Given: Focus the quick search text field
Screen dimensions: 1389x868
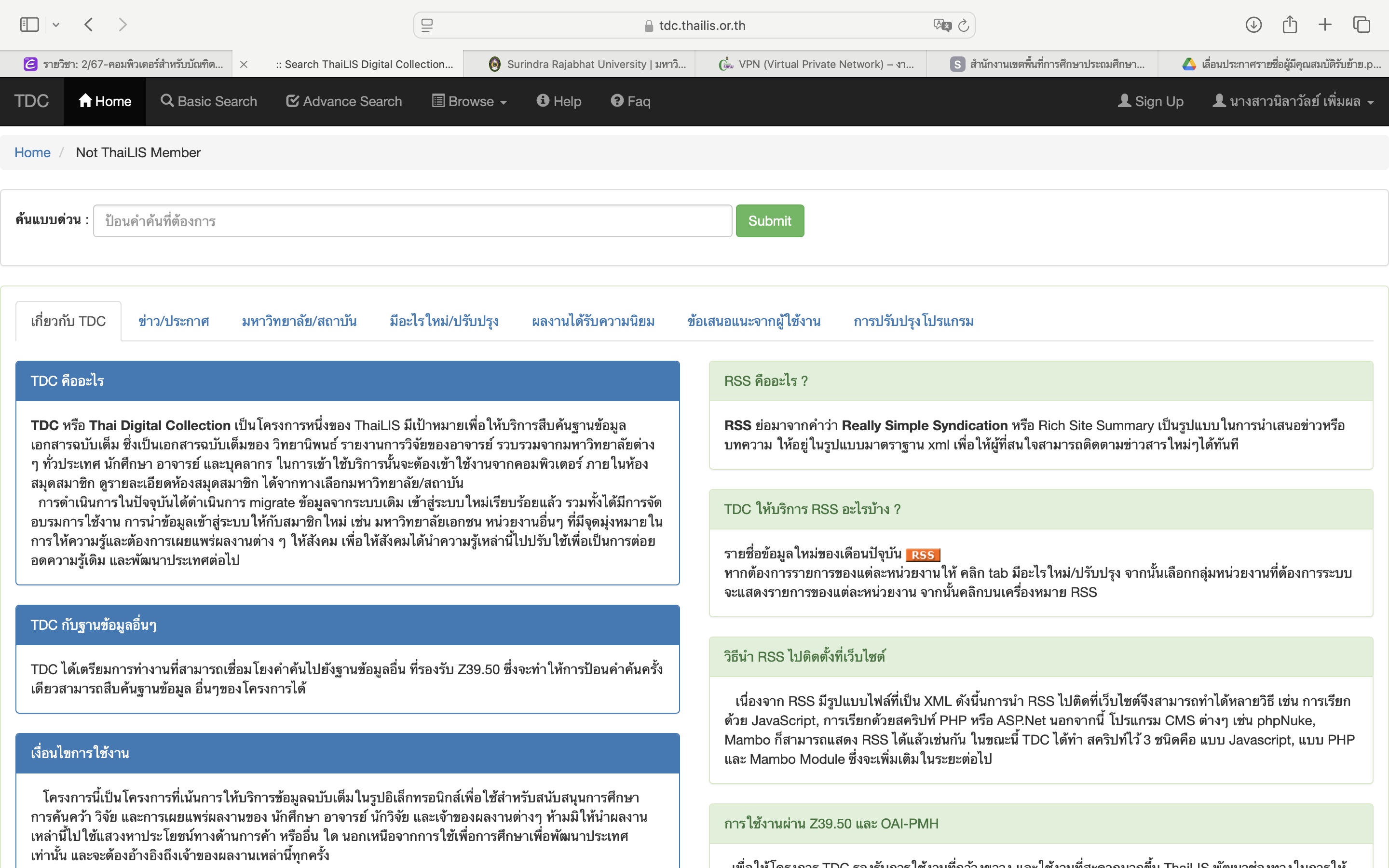Looking at the screenshot, I should tap(413, 221).
